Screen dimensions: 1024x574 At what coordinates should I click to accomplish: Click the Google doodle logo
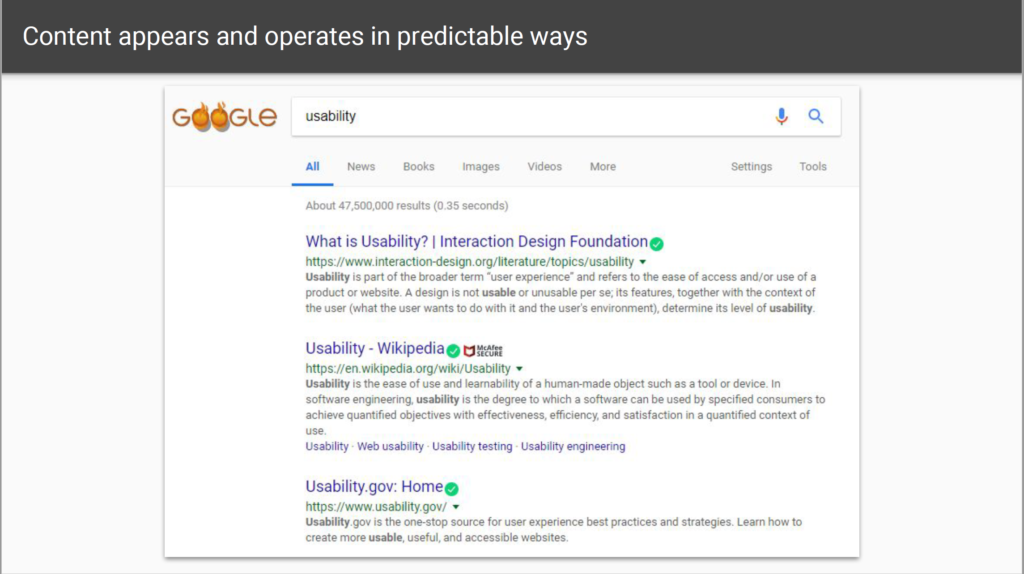[224, 117]
